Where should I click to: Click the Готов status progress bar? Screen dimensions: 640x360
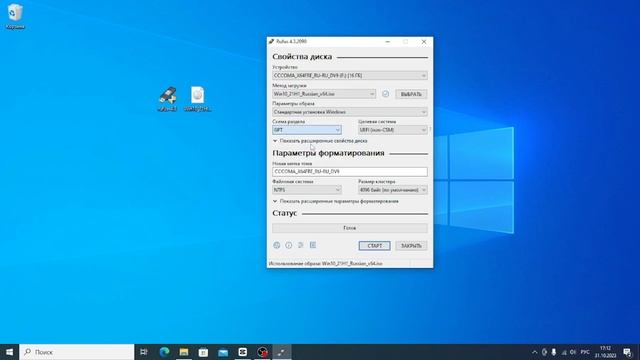click(350, 228)
